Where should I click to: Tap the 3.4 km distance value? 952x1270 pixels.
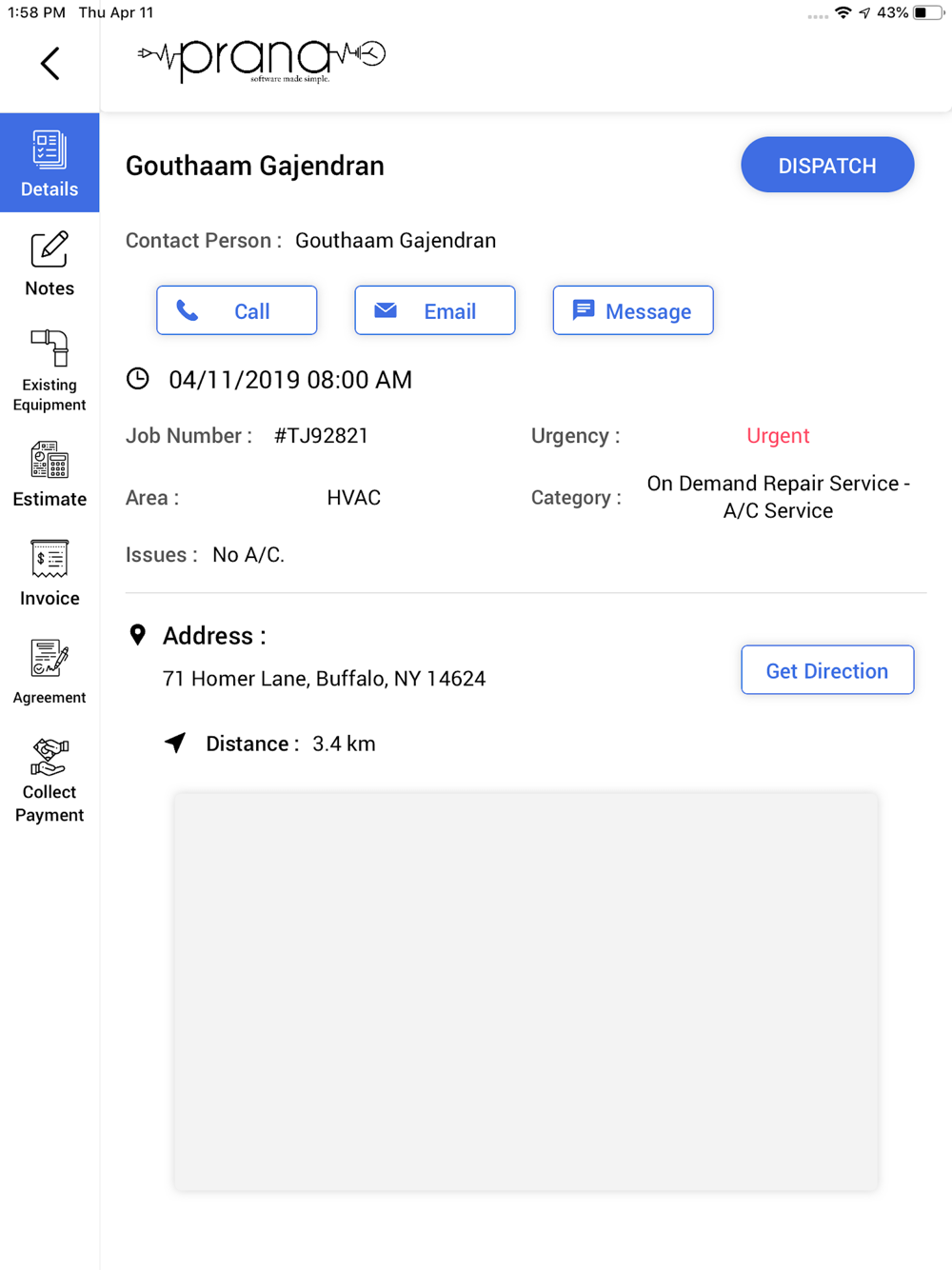point(344,744)
